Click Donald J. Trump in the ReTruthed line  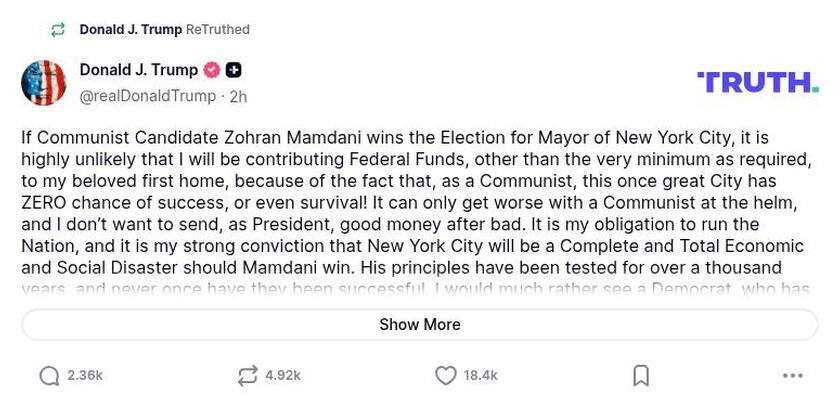[131, 30]
